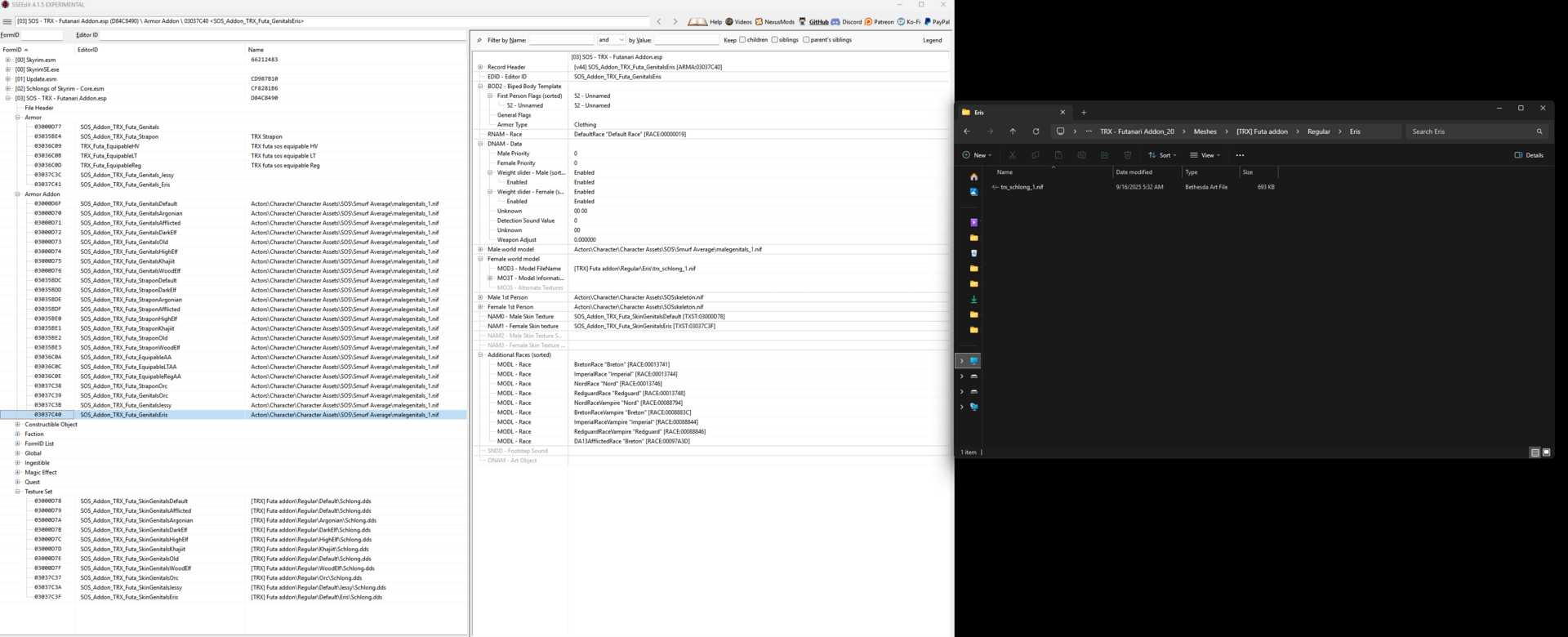Click MOD3 - Model FileName value
The height and width of the screenshot is (637, 1568).
[635, 269]
